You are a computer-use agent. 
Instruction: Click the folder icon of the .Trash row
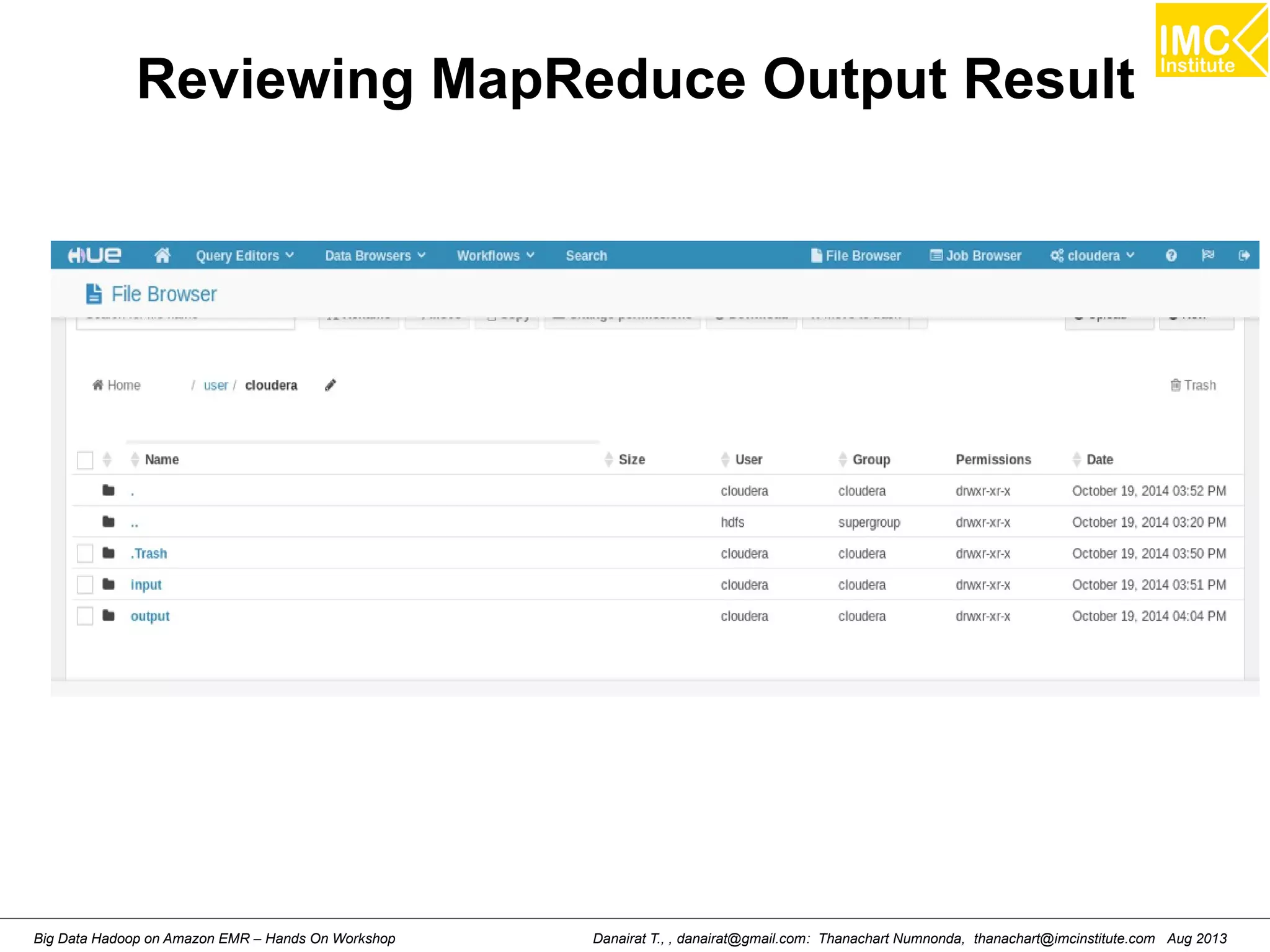click(109, 553)
